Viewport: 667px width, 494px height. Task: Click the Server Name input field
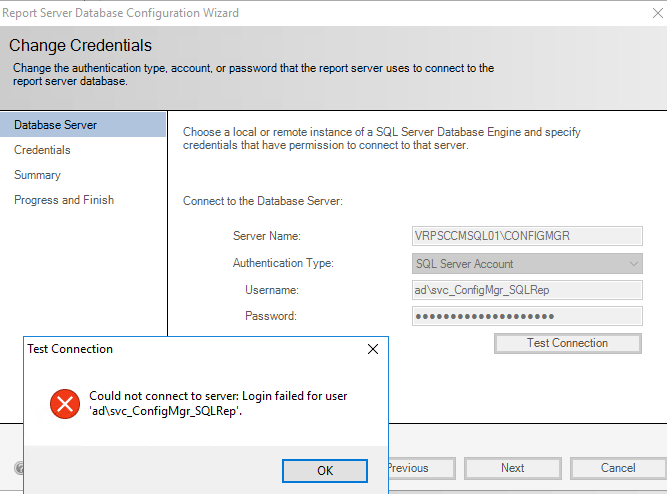click(527, 236)
